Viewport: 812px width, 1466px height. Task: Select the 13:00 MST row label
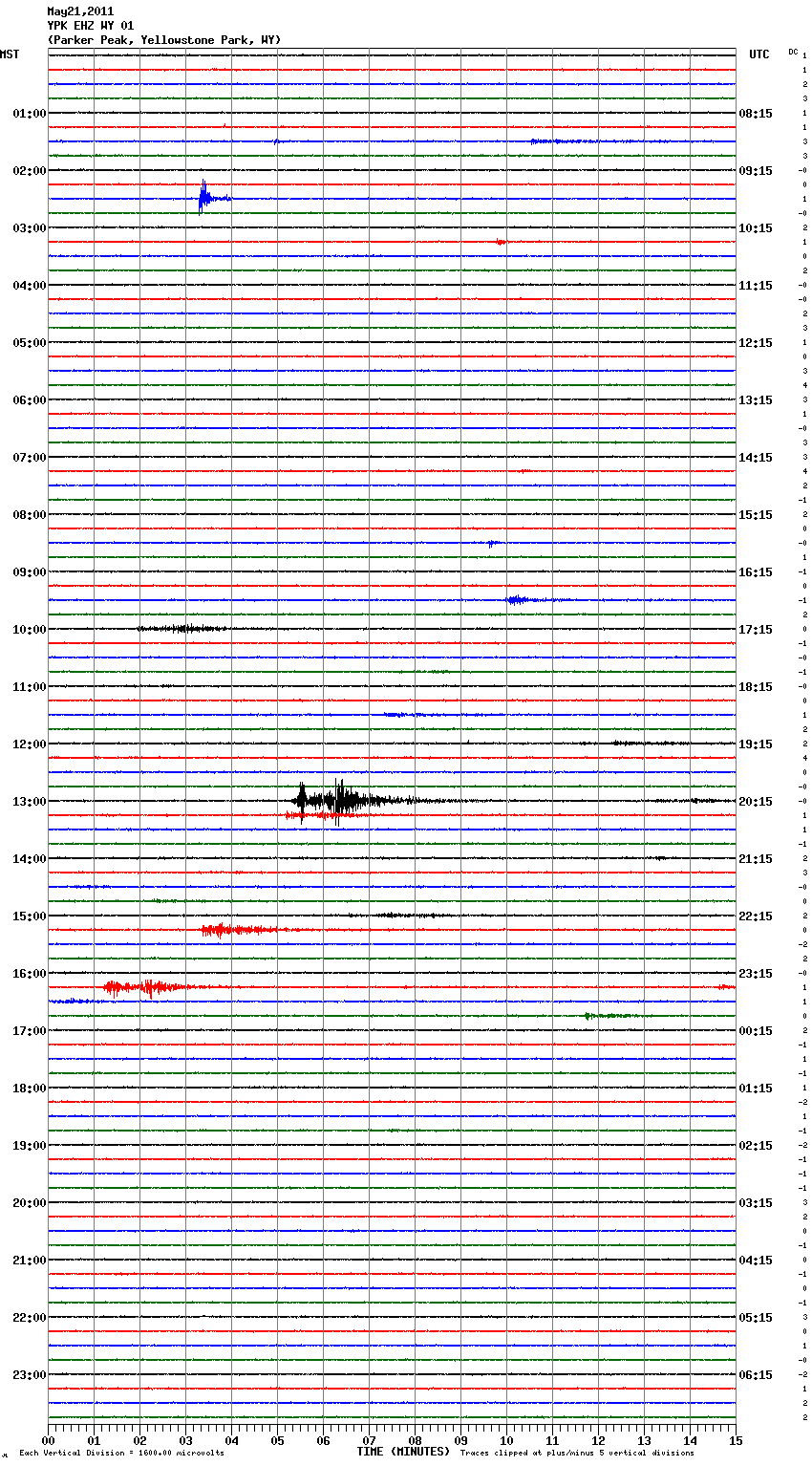click(29, 802)
